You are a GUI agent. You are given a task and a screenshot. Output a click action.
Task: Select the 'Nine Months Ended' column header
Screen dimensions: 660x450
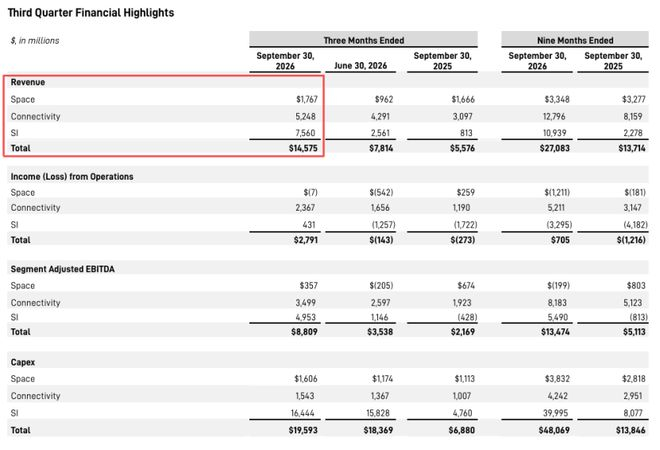coord(575,40)
